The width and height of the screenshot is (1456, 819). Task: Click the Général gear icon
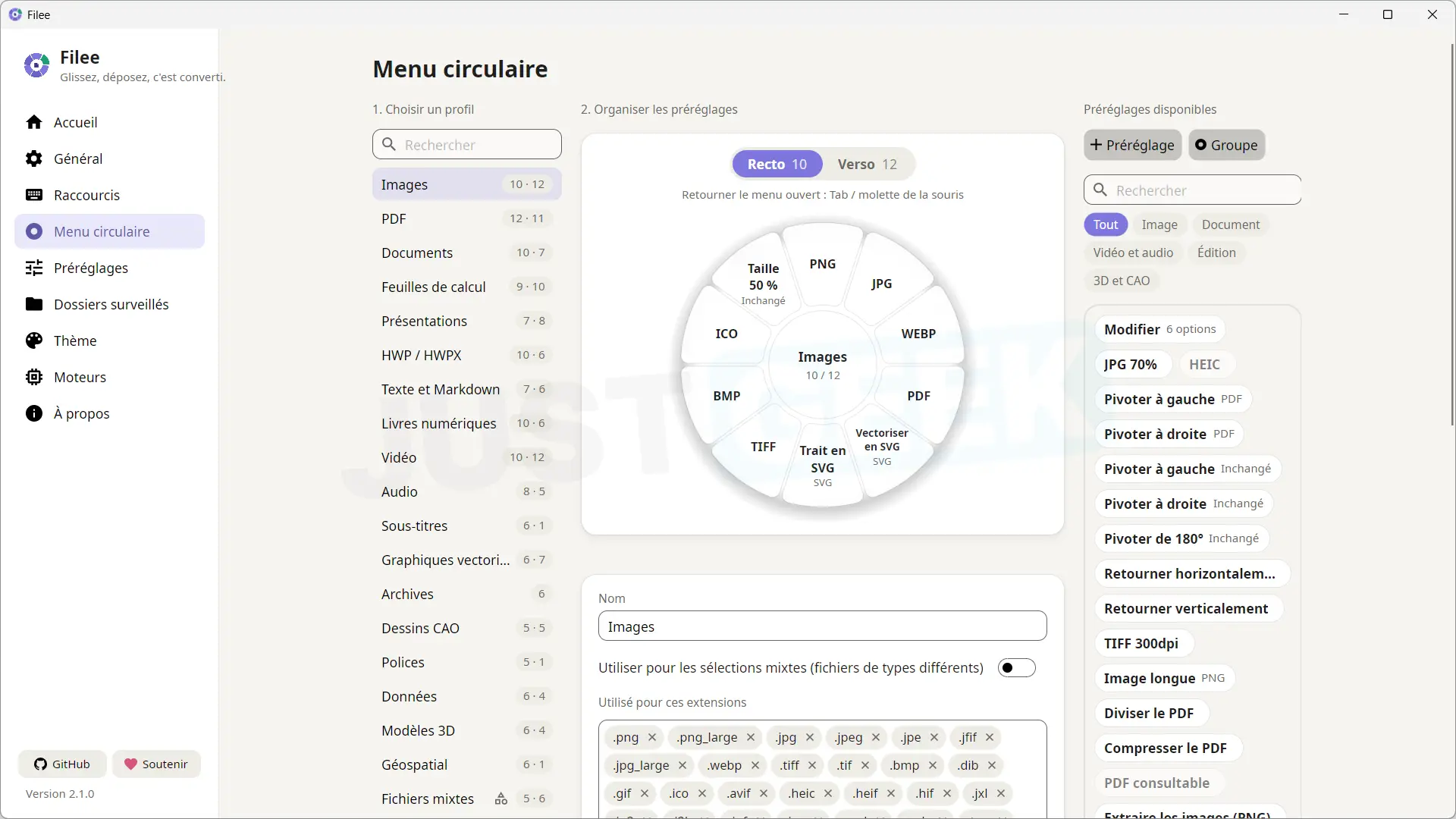click(x=34, y=158)
